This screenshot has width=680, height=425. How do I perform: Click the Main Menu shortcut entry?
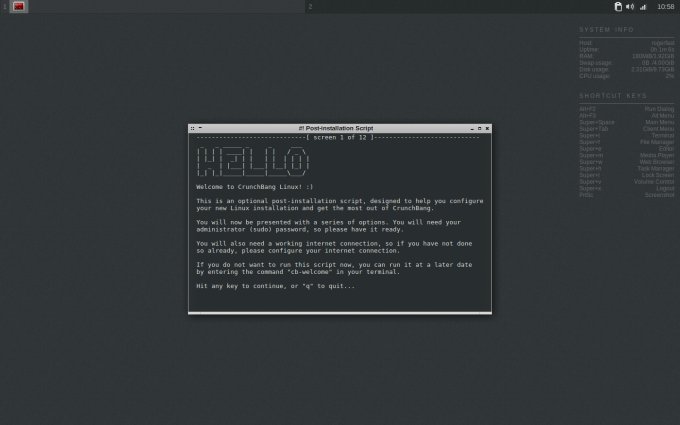click(x=627, y=122)
